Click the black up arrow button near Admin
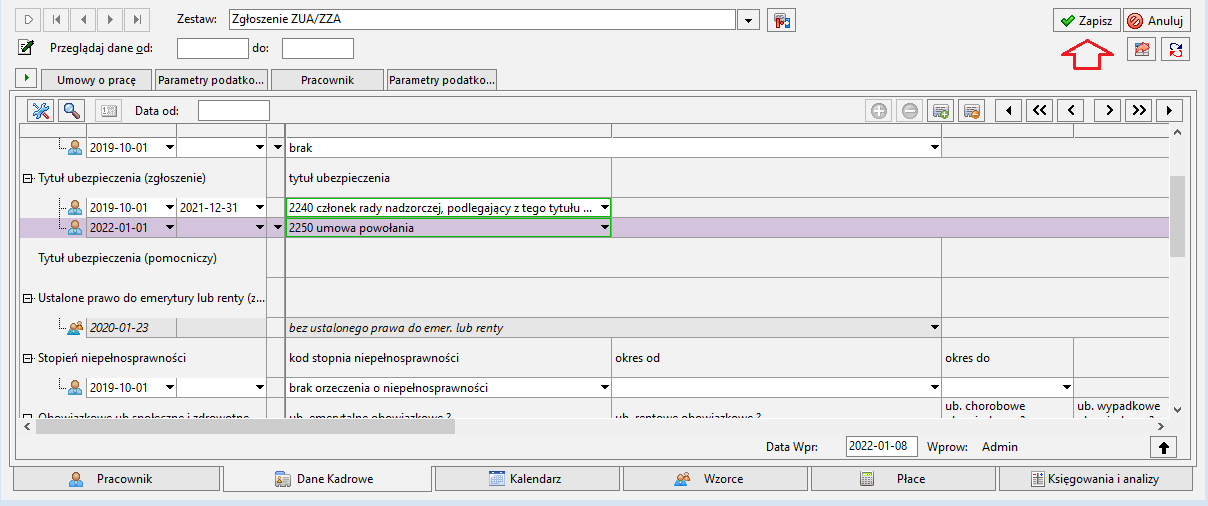 [x=1165, y=447]
